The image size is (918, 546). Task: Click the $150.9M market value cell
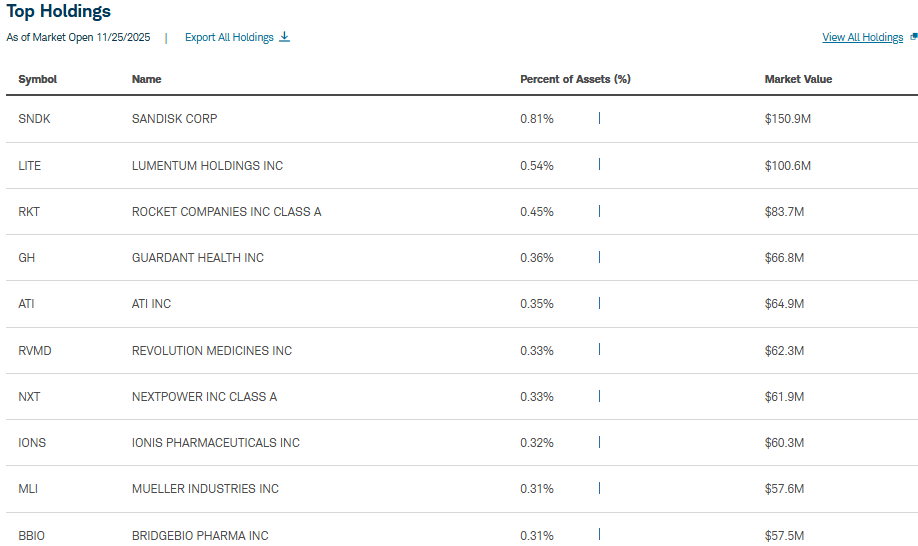[x=788, y=119]
